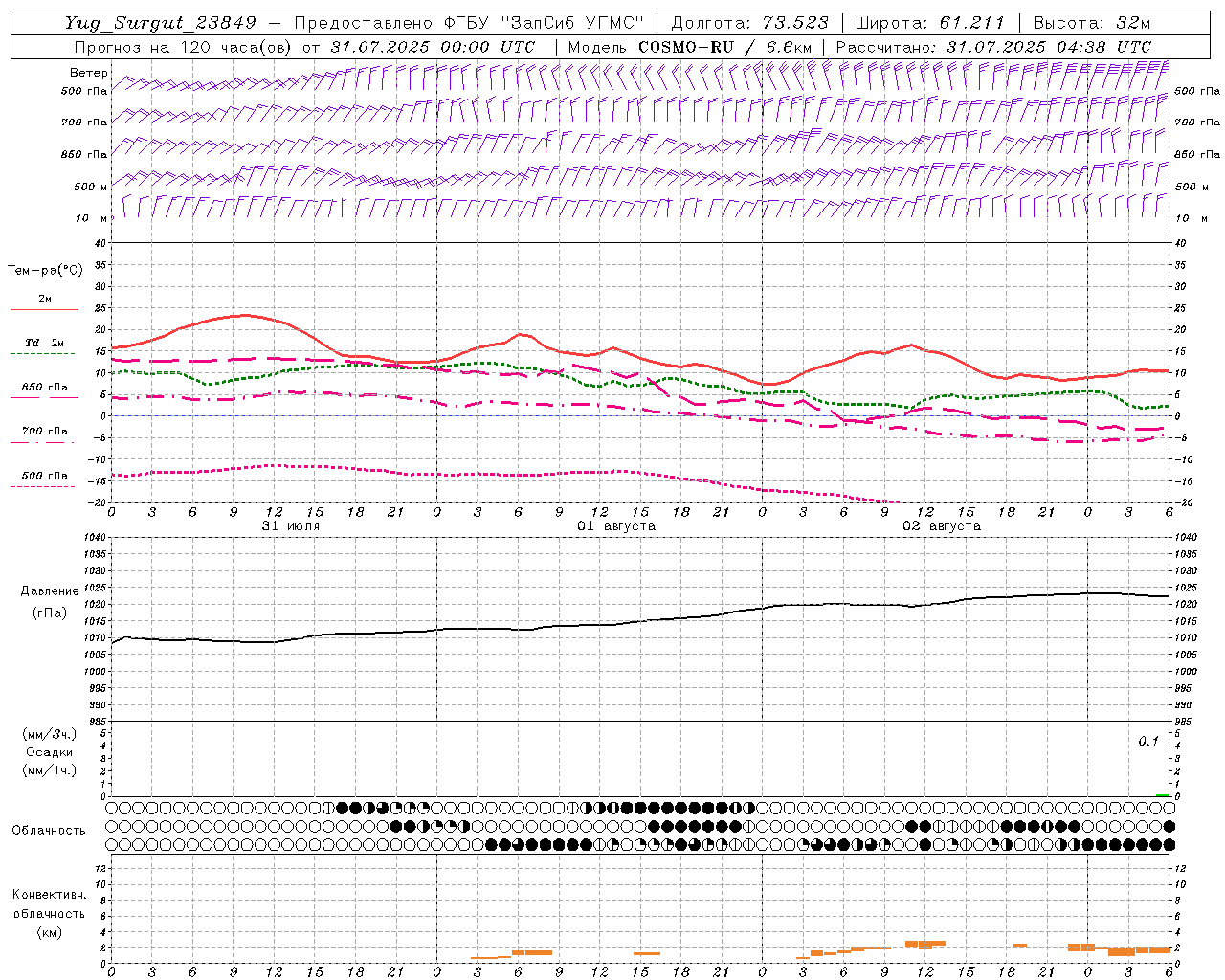1225x980 pixels.
Task: Click the Осадки precipitation label
Action: click(49, 752)
